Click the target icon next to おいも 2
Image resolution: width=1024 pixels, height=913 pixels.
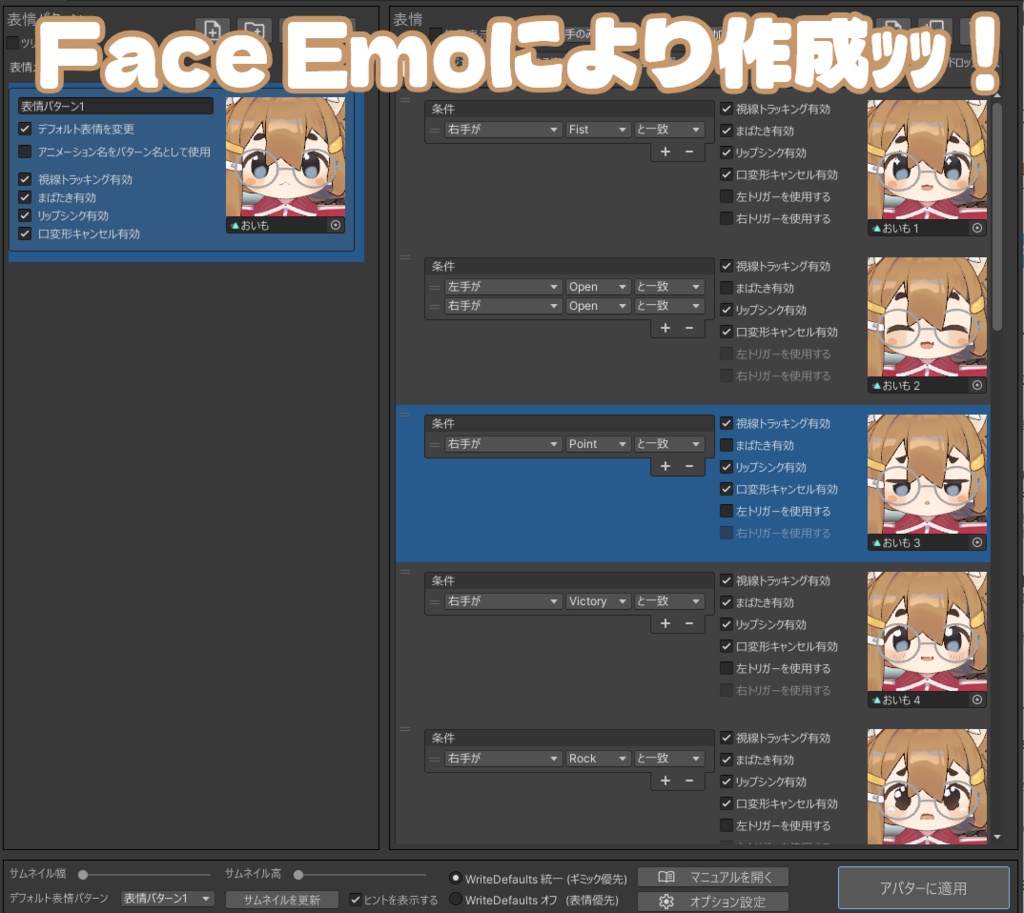click(x=977, y=385)
